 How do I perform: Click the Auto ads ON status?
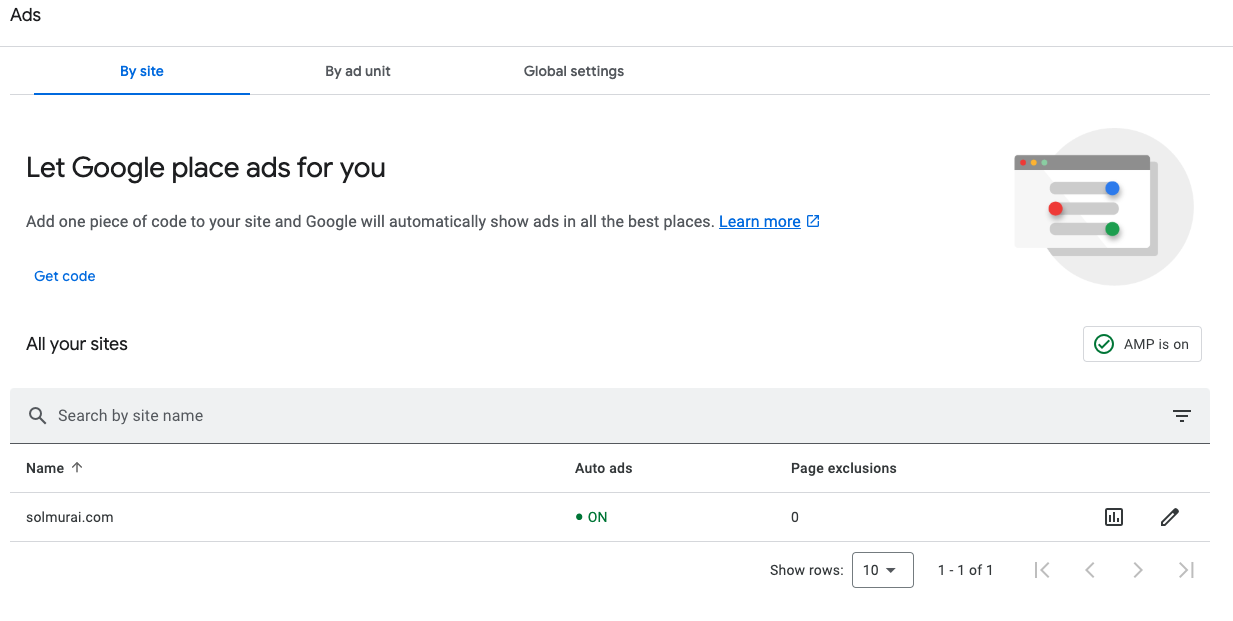click(592, 517)
